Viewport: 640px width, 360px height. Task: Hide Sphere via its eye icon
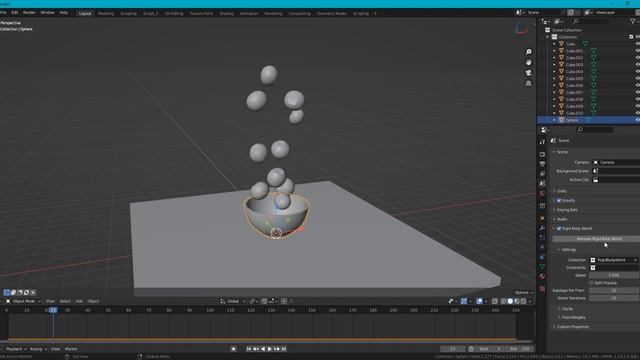pos(637,120)
